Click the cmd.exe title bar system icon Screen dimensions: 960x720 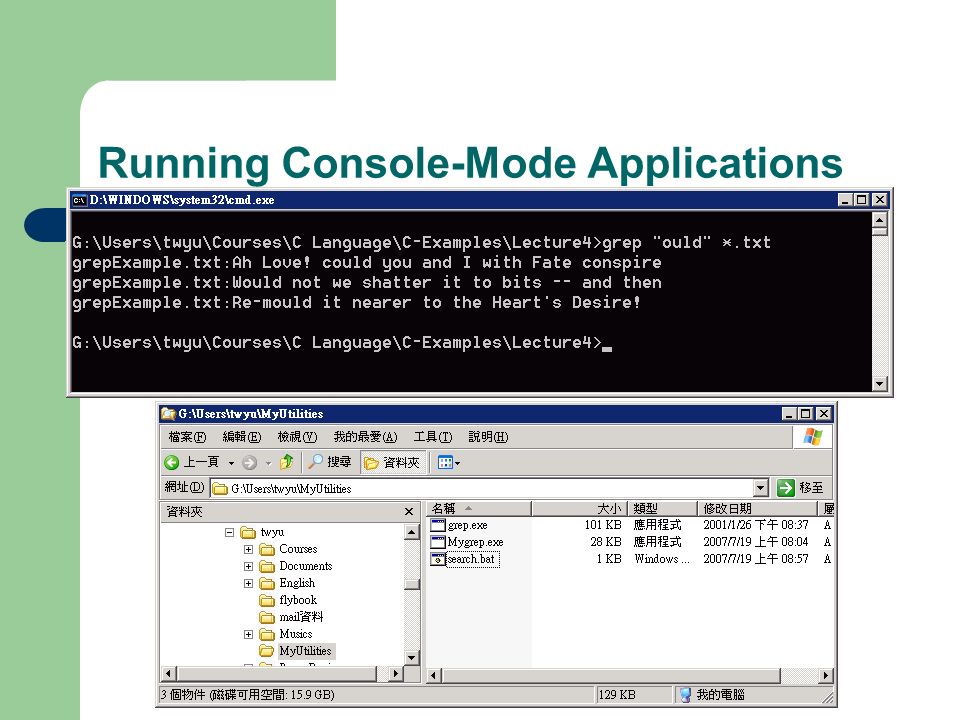click(79, 200)
